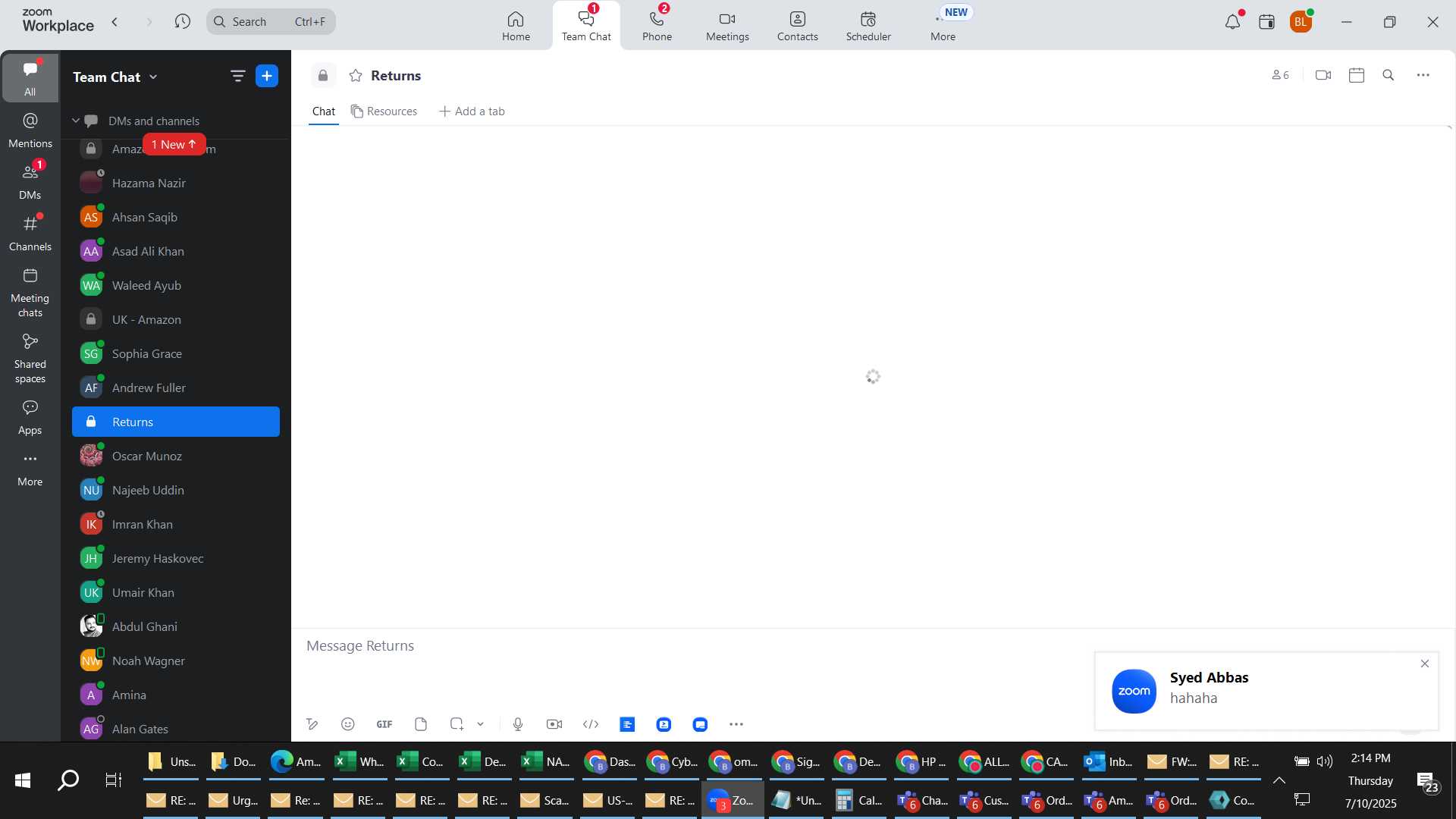Click the blue new chat plus button
Screen dimensions: 1456x819
[x=267, y=76]
